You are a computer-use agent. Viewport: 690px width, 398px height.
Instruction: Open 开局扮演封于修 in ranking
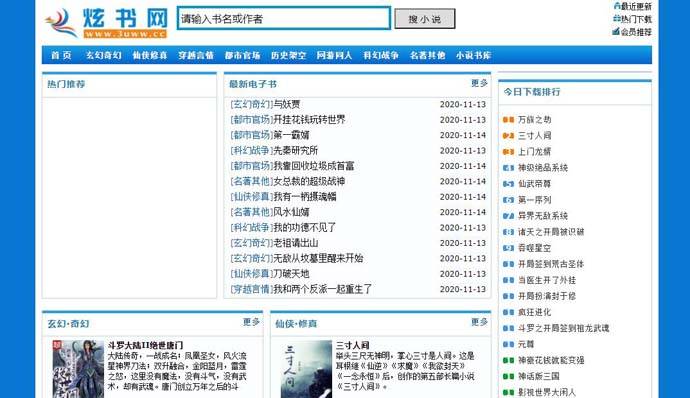(547, 296)
